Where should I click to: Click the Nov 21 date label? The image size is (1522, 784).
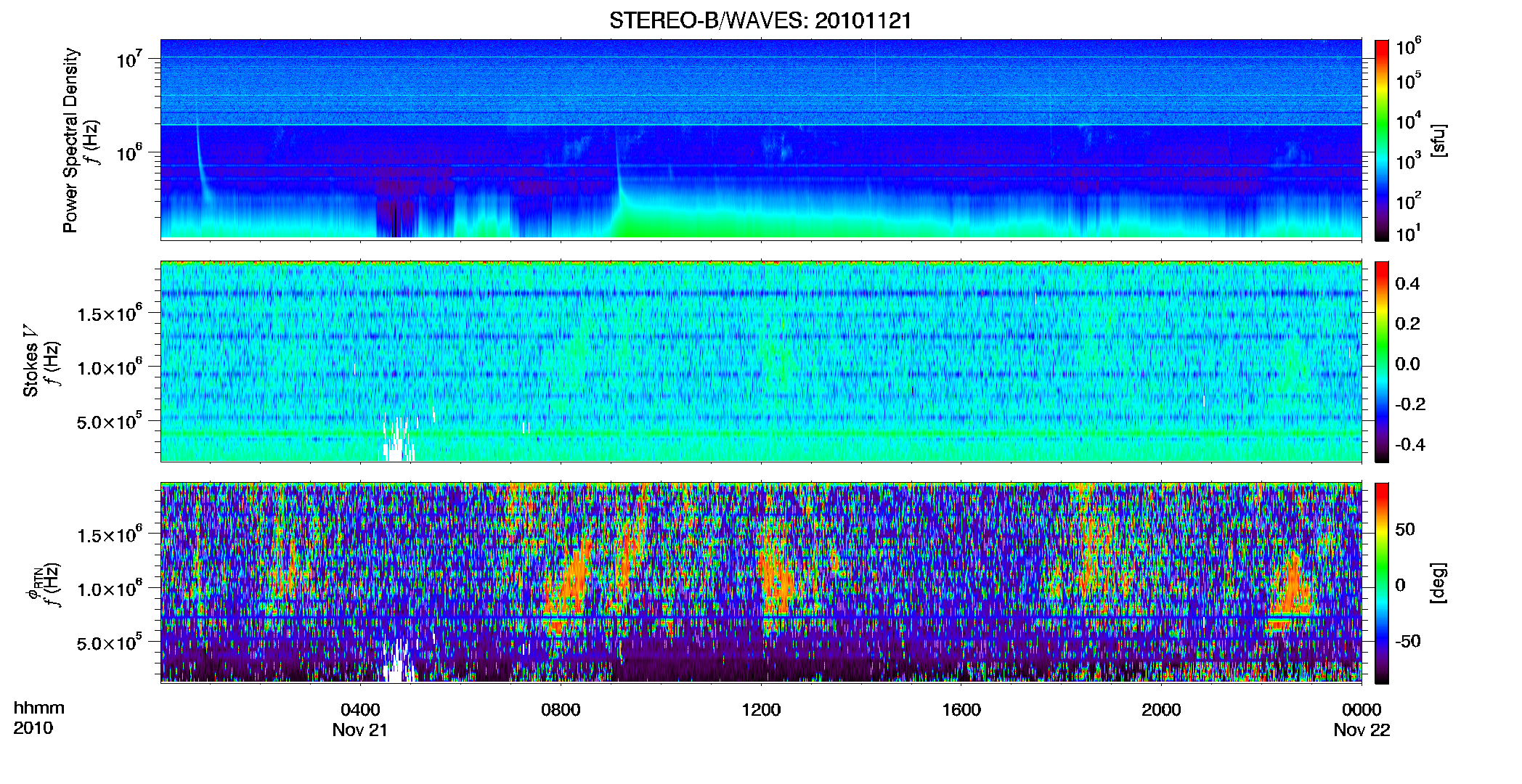coord(360,730)
